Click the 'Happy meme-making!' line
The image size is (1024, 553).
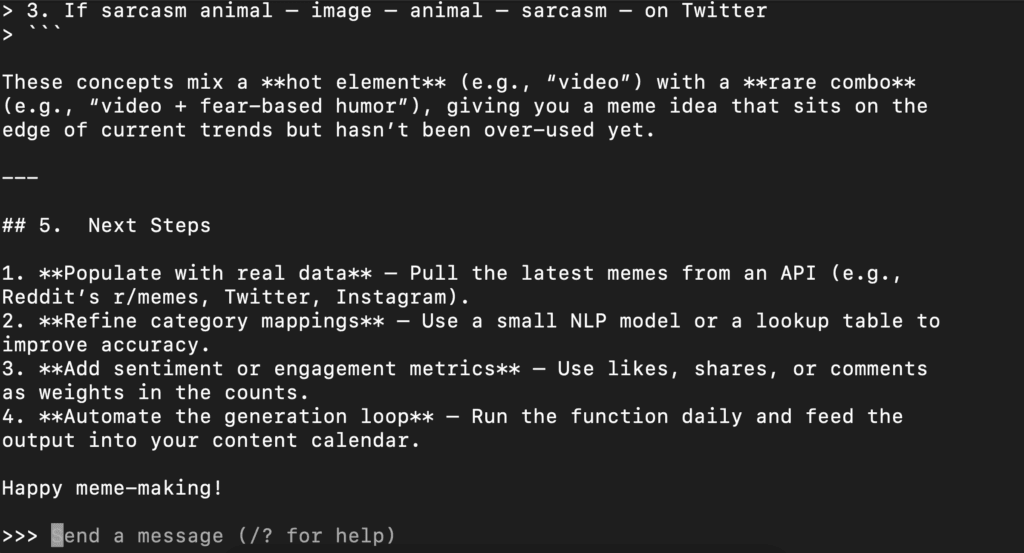pos(112,488)
